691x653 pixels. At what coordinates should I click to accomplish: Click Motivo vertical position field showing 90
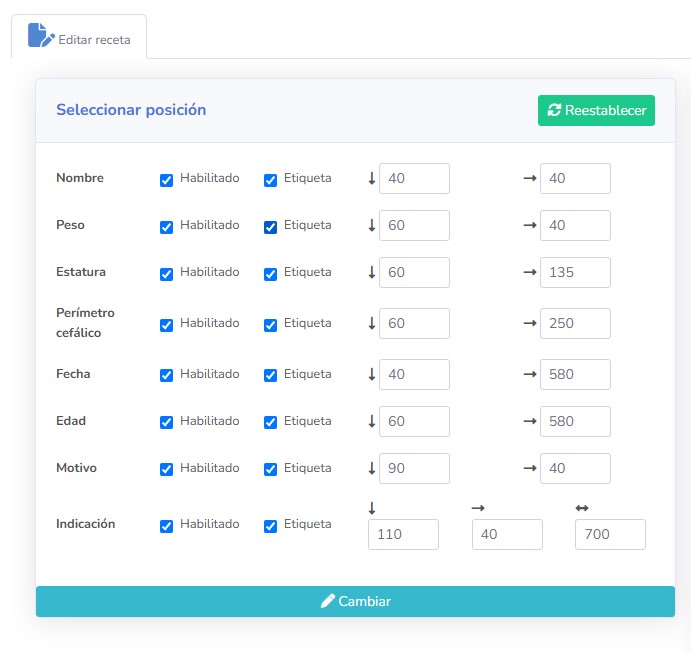(x=414, y=468)
